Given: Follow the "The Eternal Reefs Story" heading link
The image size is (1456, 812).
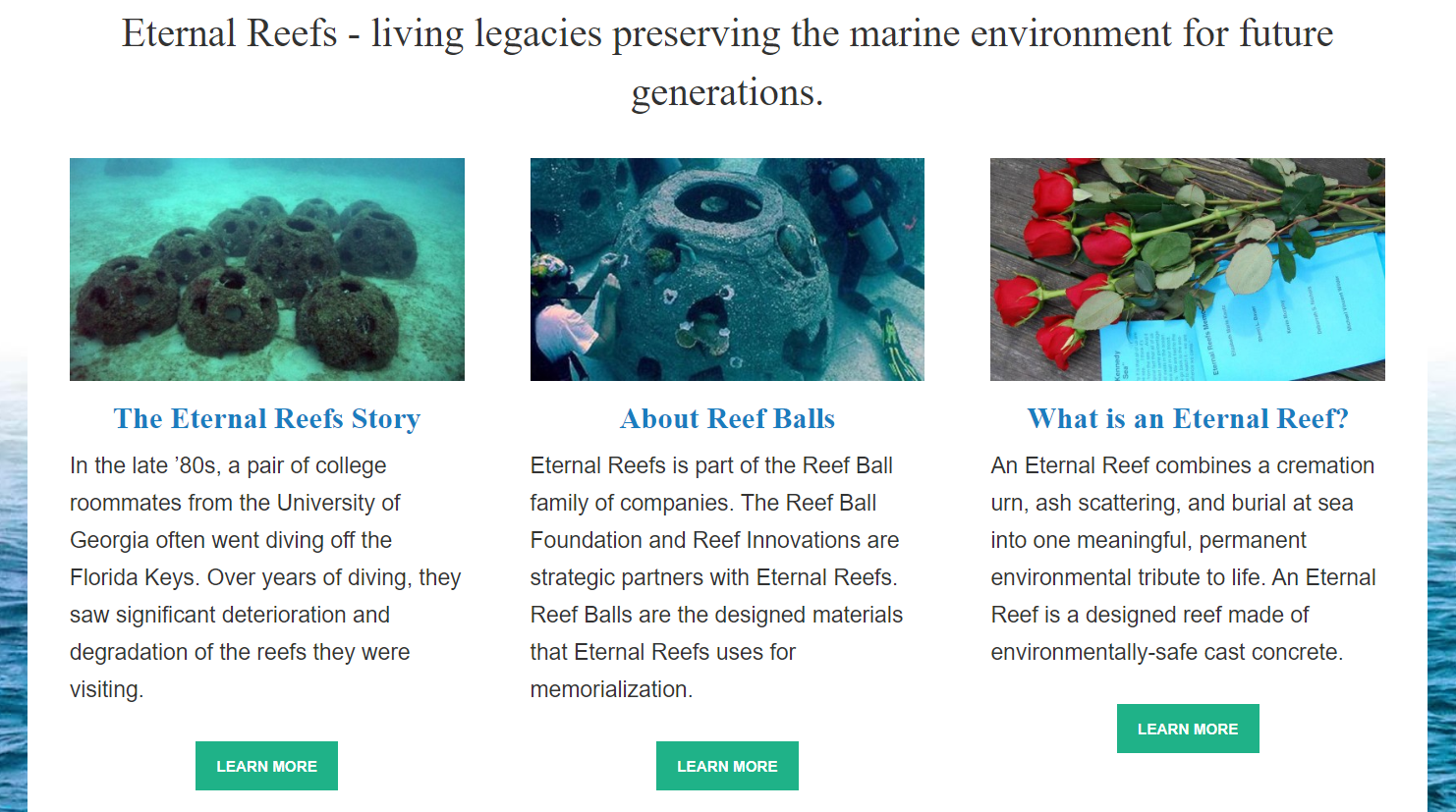Looking at the screenshot, I should [x=267, y=419].
